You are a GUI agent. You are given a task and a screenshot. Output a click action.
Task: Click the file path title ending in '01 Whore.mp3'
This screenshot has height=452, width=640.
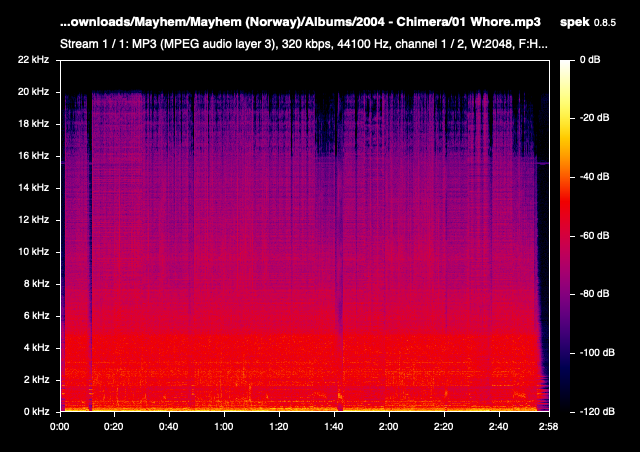pyautogui.click(x=300, y=22)
